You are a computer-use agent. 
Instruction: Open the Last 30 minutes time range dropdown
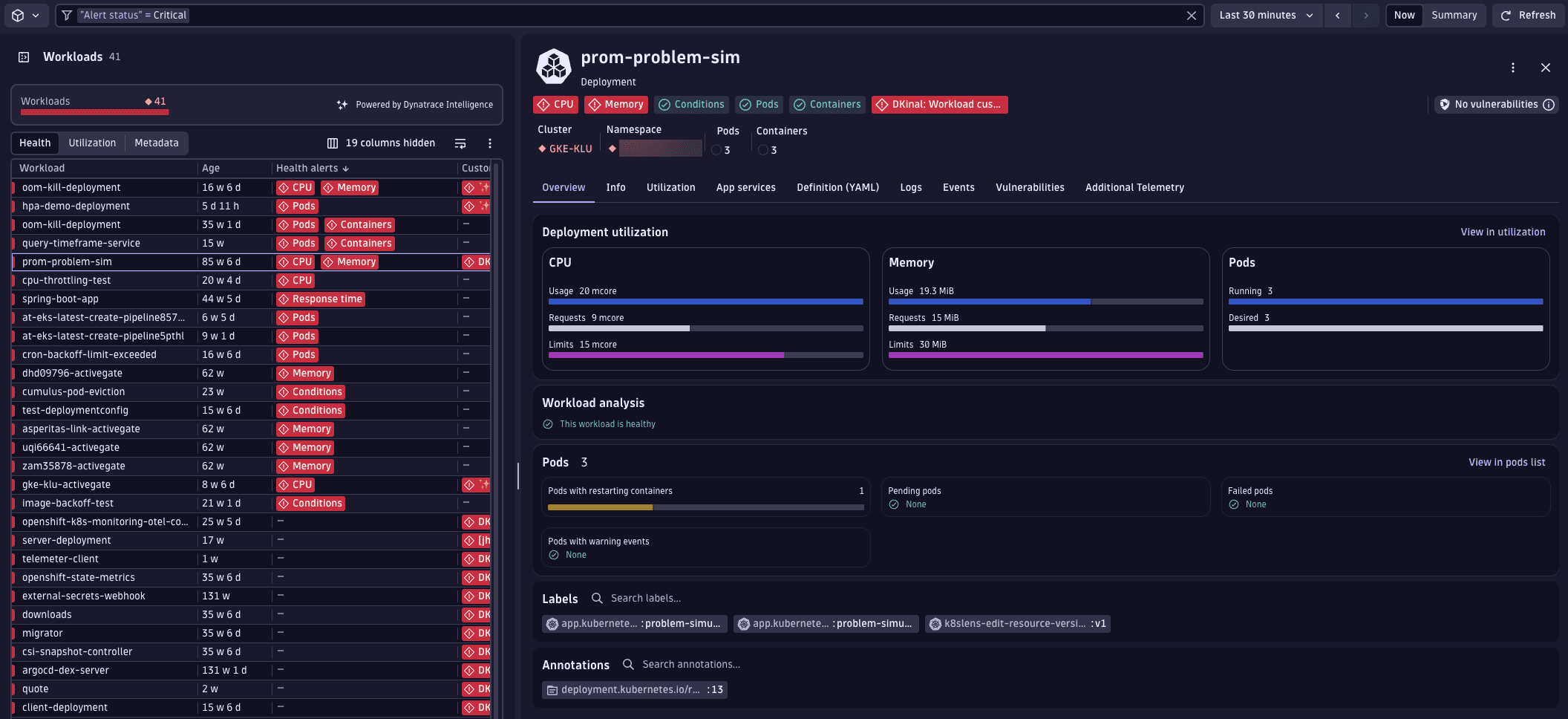point(1265,15)
